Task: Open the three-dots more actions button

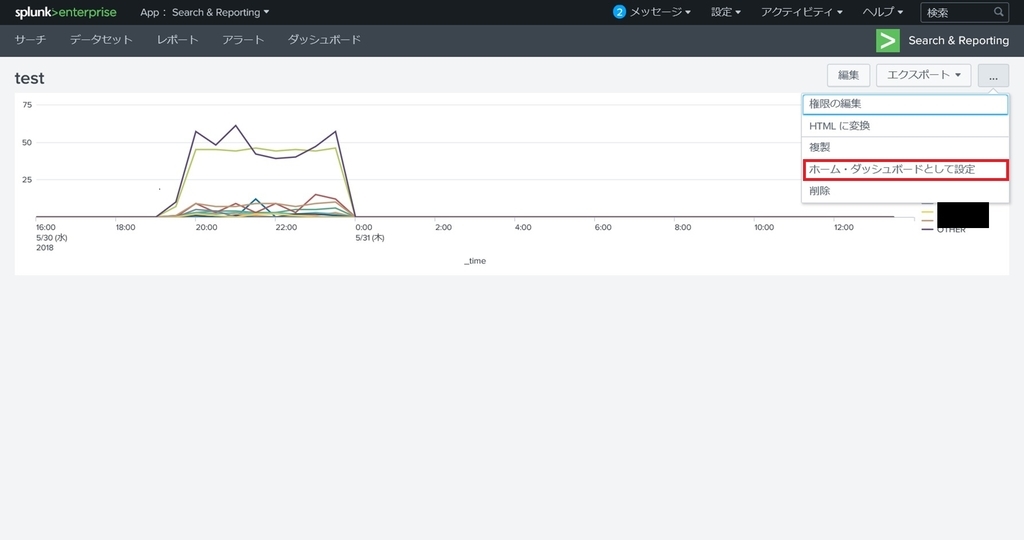Action: tap(993, 75)
